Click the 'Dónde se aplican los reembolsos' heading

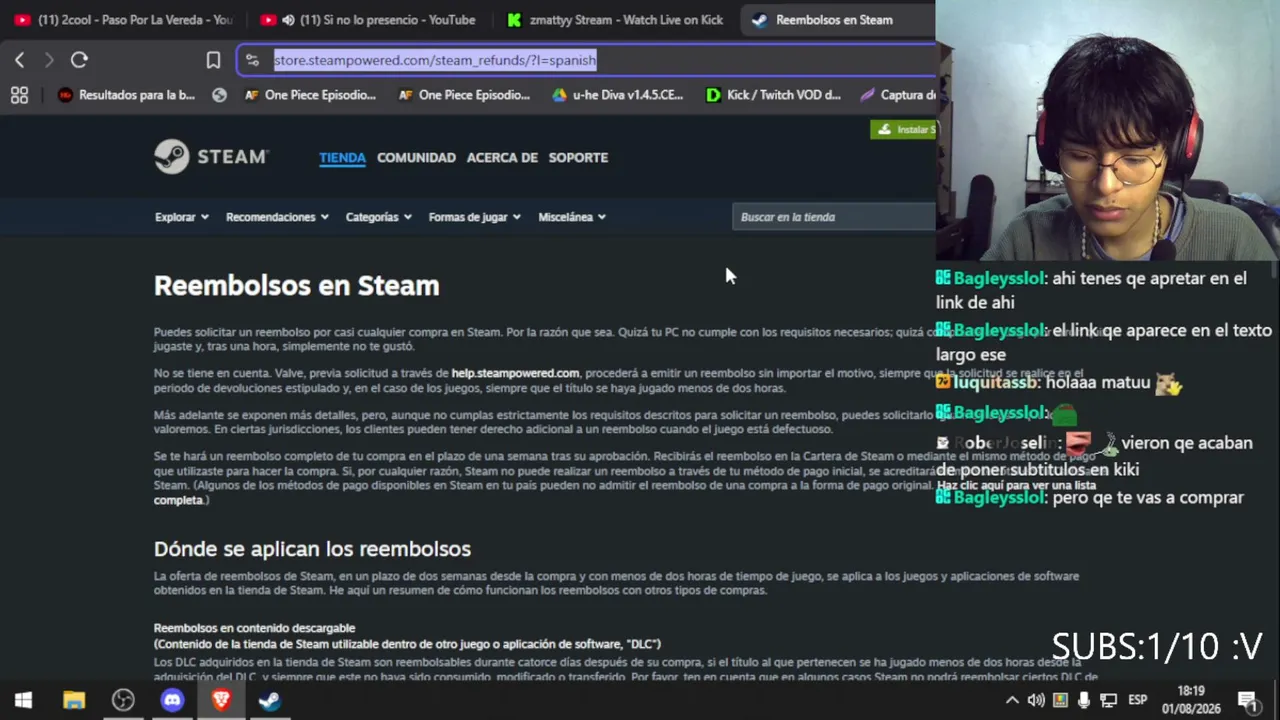tap(312, 549)
